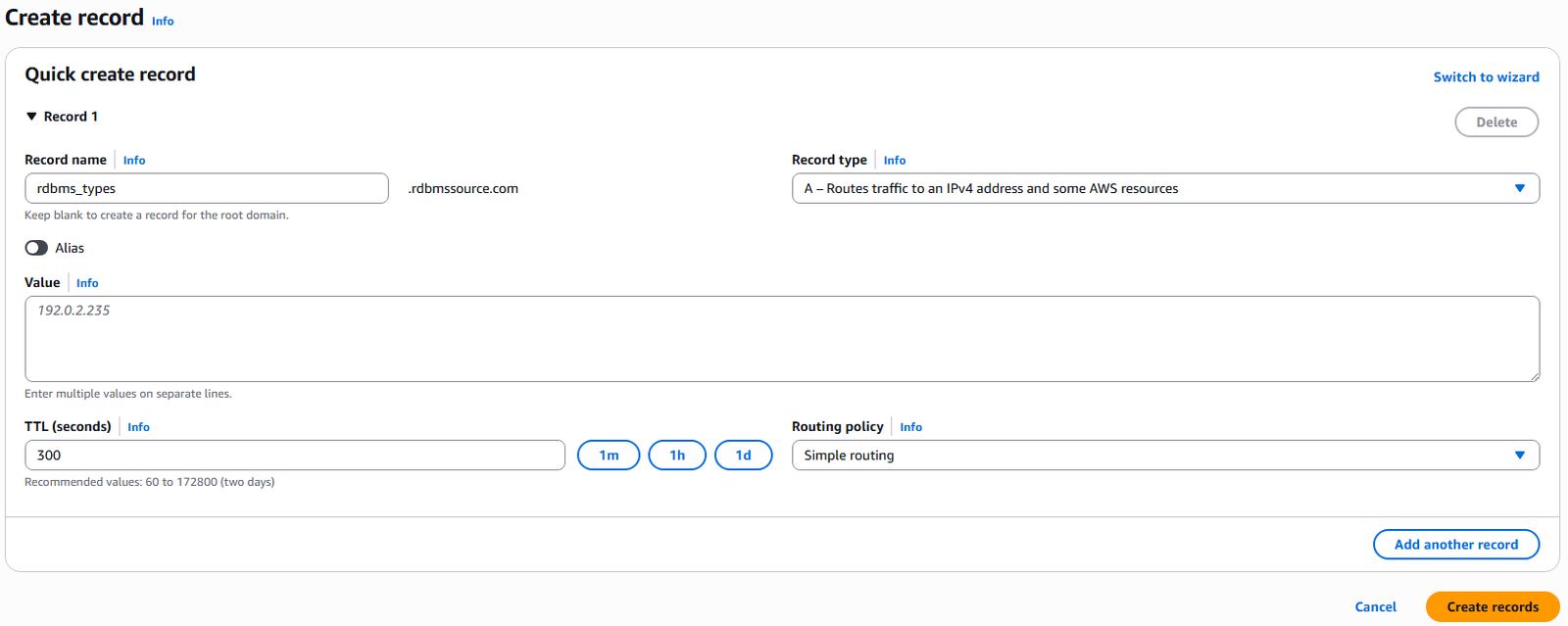Open Info link next to TTL (seconds)
The image size is (1568, 626).
click(138, 427)
